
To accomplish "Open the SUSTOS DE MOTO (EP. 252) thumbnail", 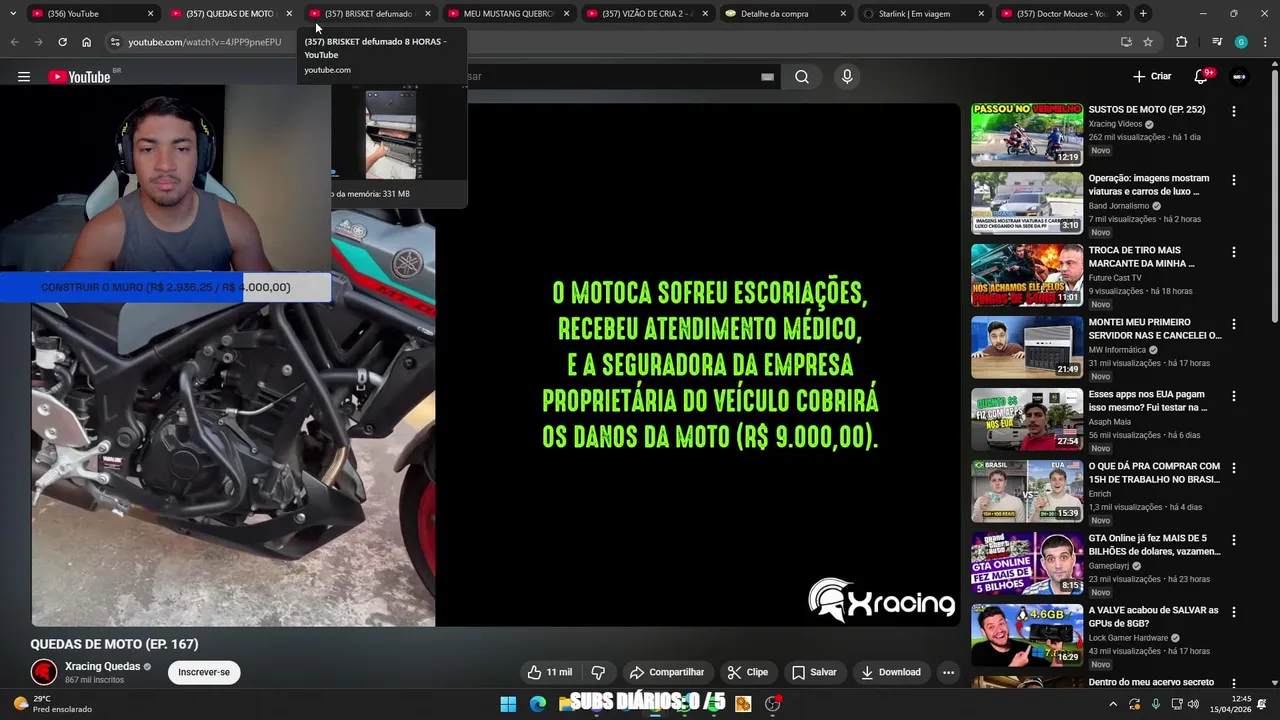I will (x=1027, y=134).
